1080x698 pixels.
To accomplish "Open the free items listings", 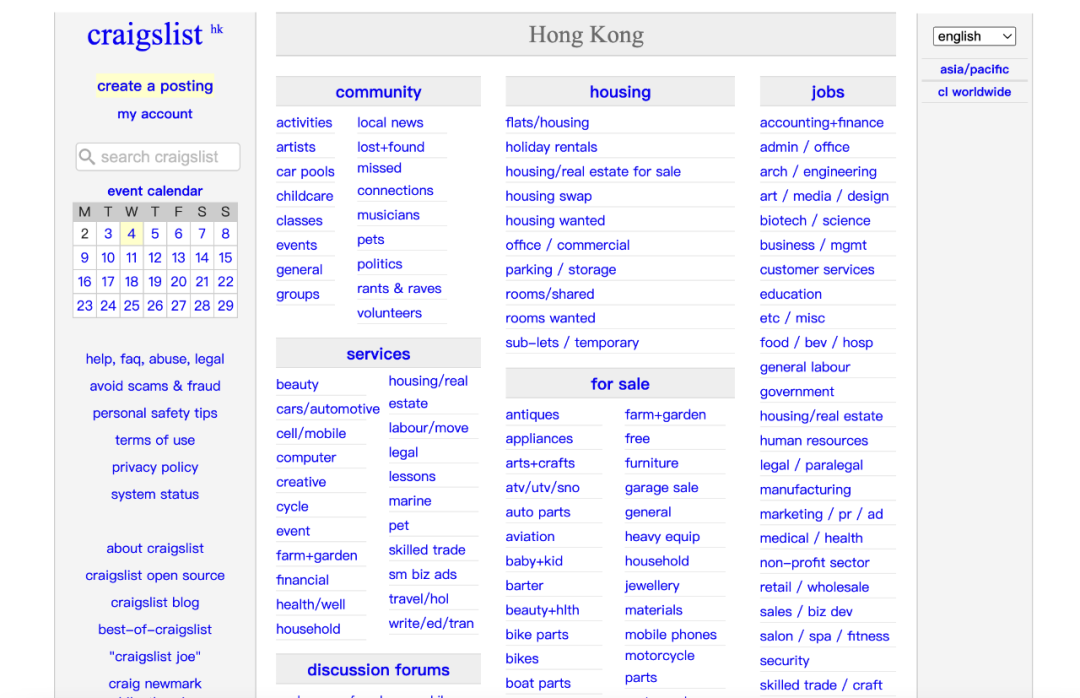I will 637,439.
